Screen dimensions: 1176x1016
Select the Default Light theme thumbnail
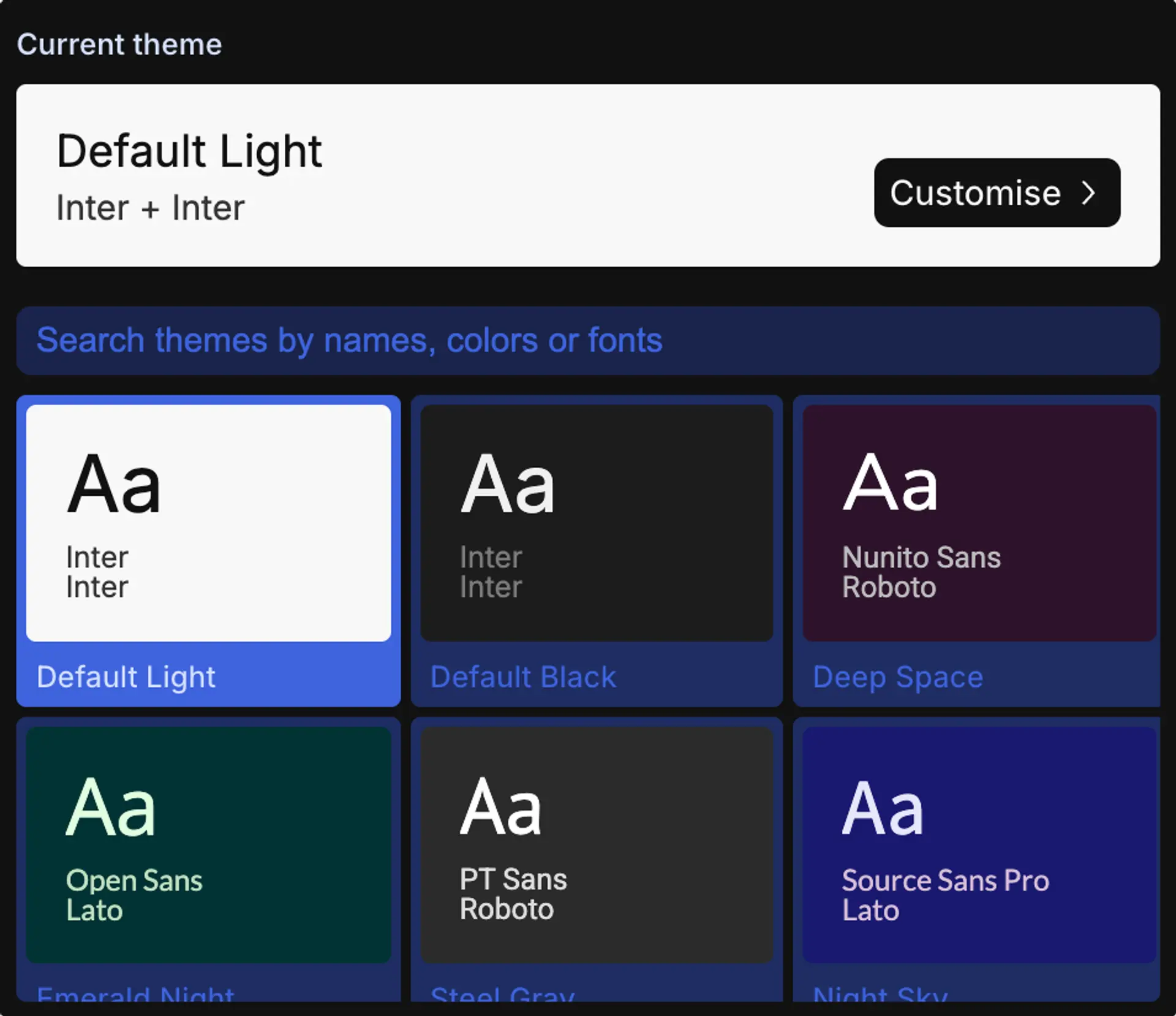(208, 523)
